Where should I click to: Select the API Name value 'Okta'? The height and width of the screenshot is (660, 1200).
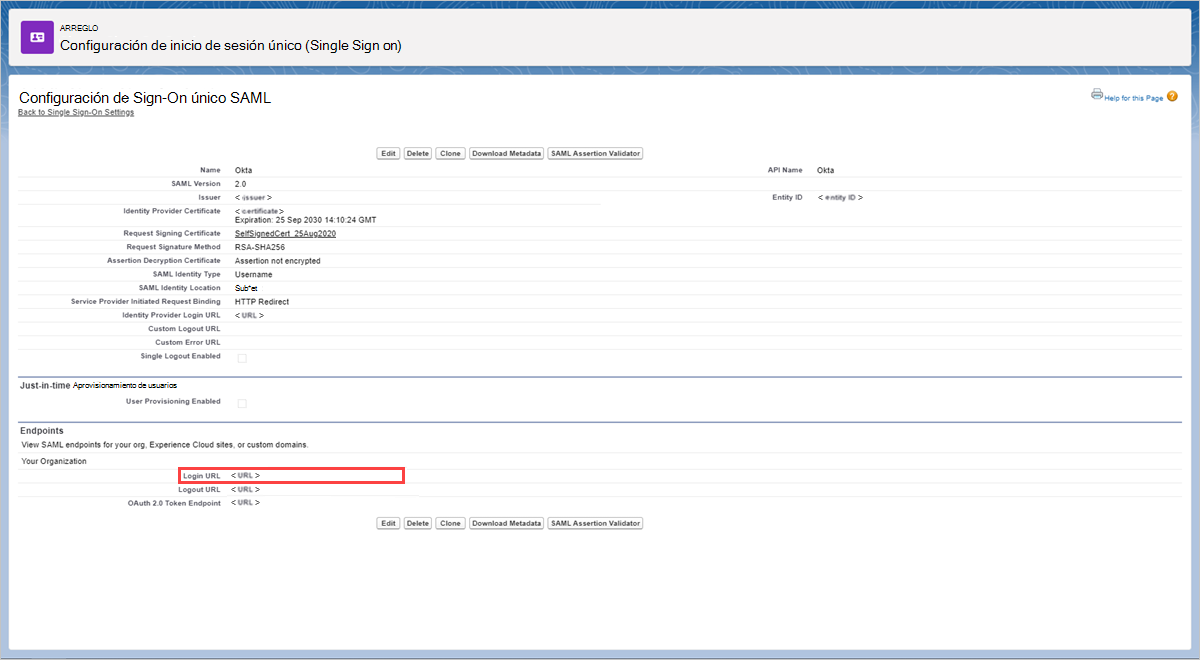825,170
